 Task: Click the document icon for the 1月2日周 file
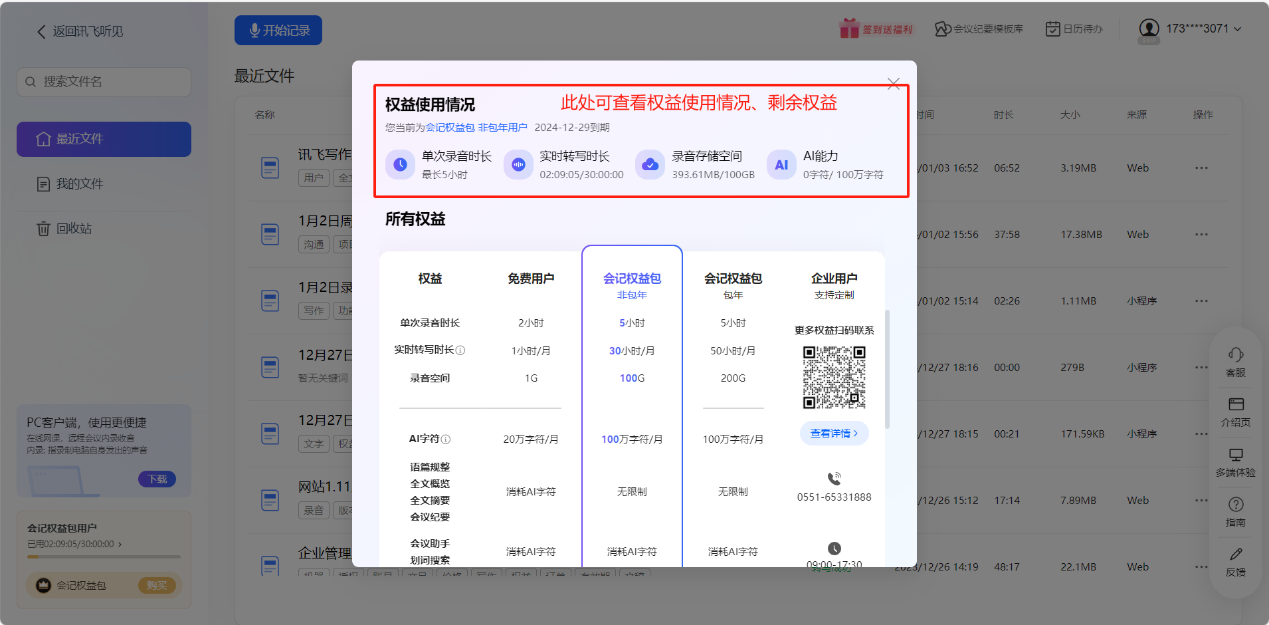coord(270,234)
